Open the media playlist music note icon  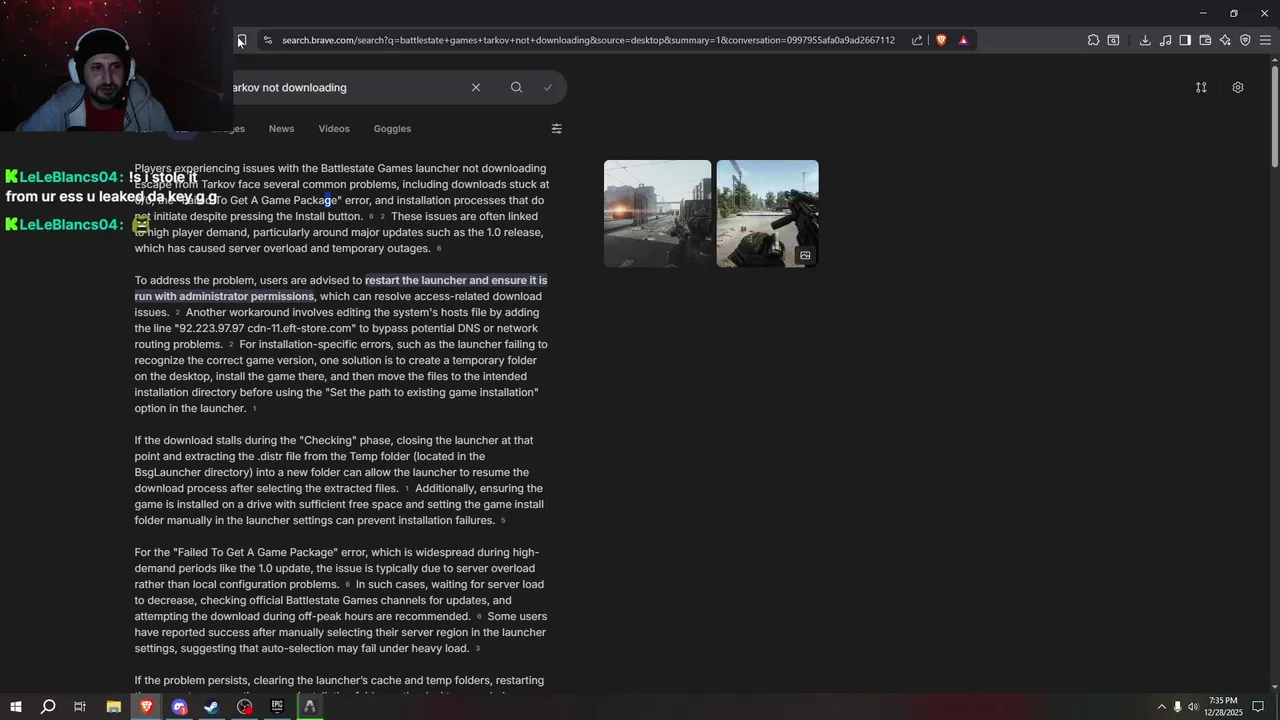pyautogui.click(x=1165, y=40)
